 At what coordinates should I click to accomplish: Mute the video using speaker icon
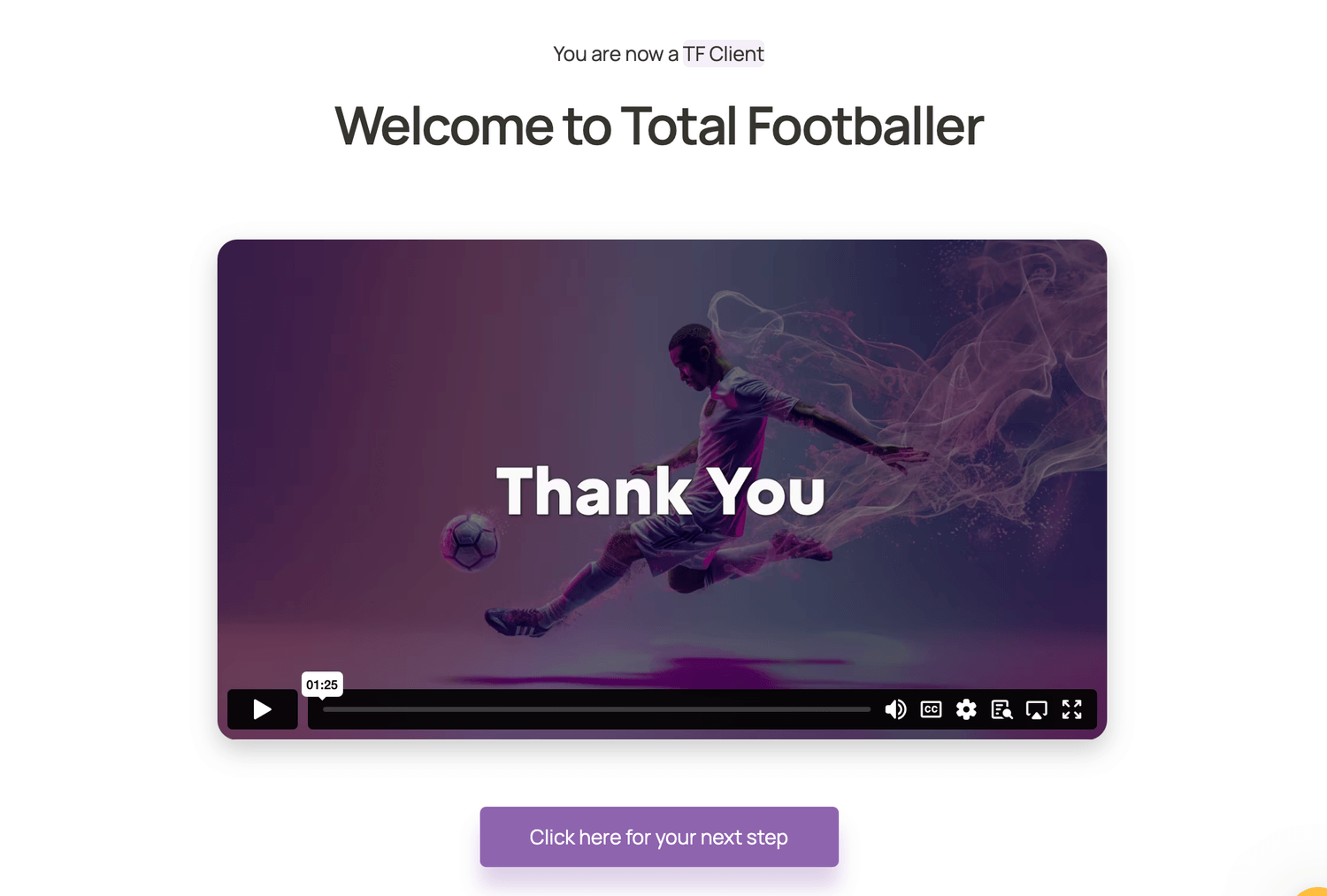(x=895, y=709)
